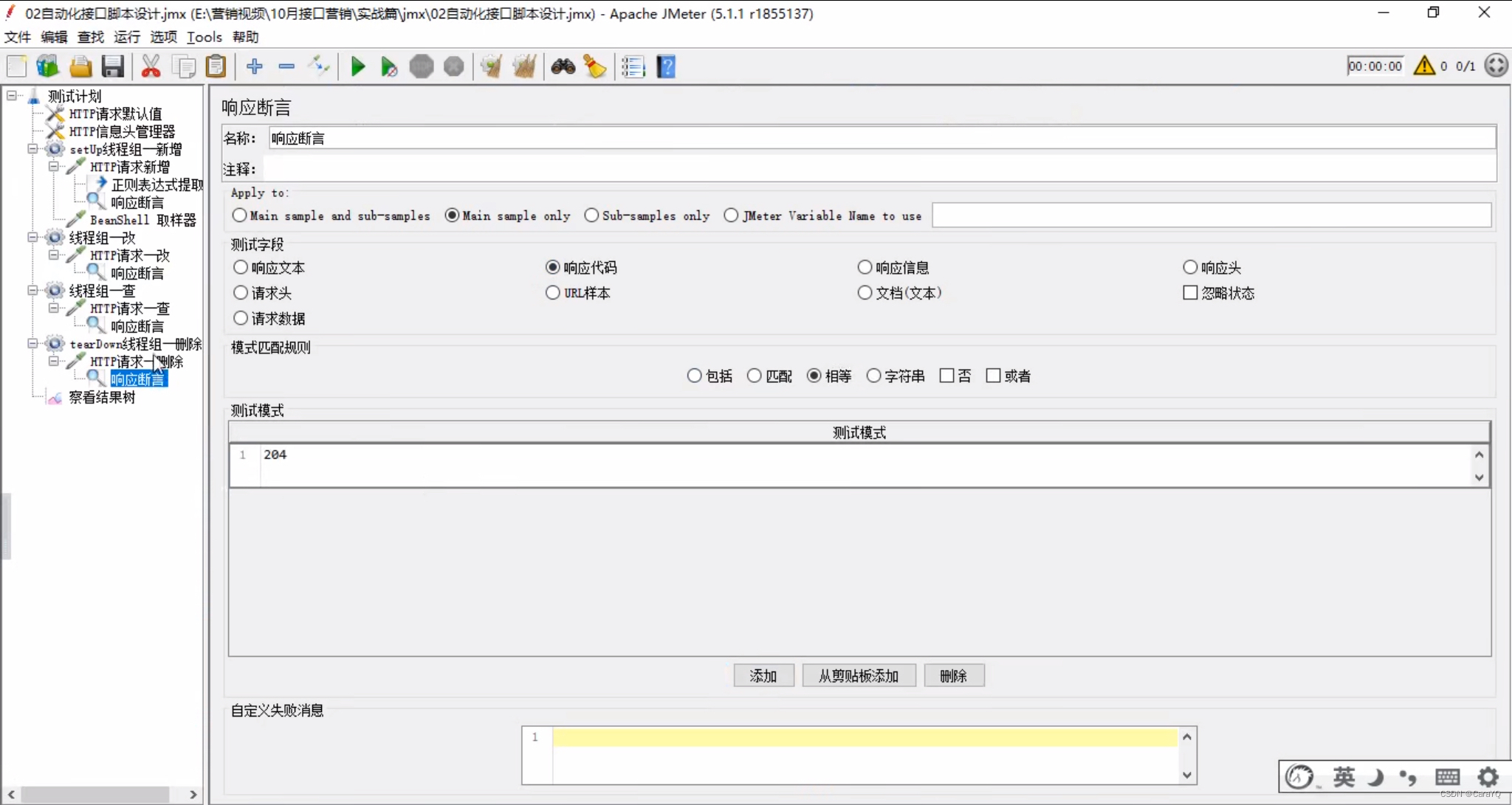This screenshot has width=1512, height=805.
Task: Collapse 线程组—改 tree node
Action: tap(32, 237)
